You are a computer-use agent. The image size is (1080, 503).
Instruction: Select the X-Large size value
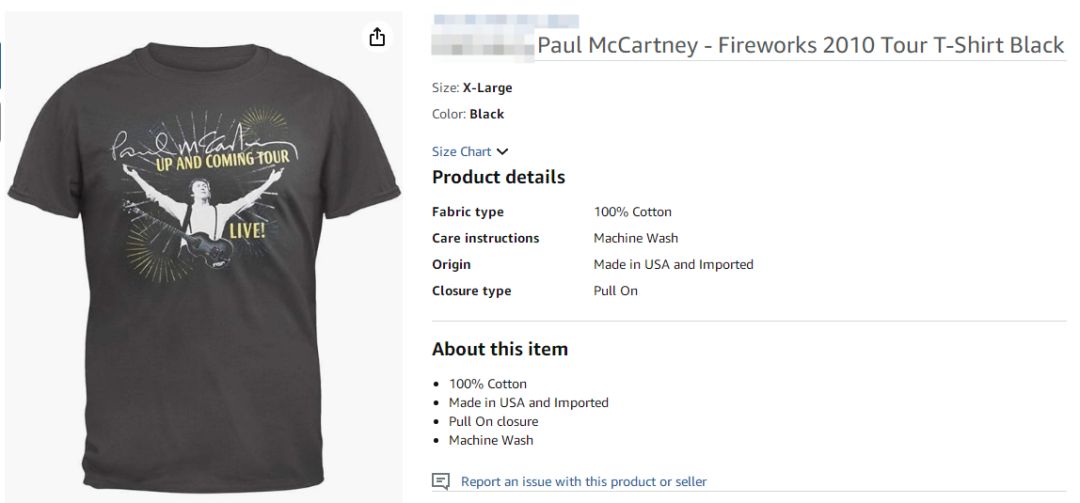click(x=487, y=88)
